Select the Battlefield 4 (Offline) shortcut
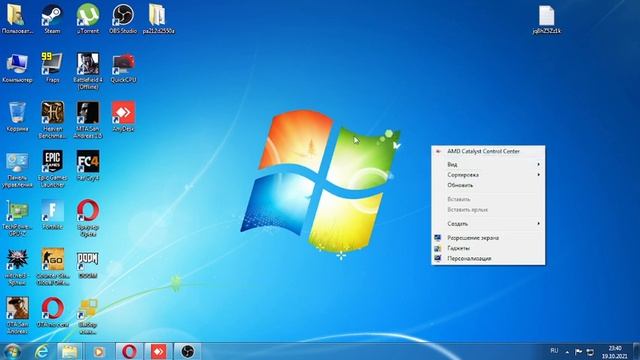Screen dimensions: 640x360 click(x=88, y=71)
